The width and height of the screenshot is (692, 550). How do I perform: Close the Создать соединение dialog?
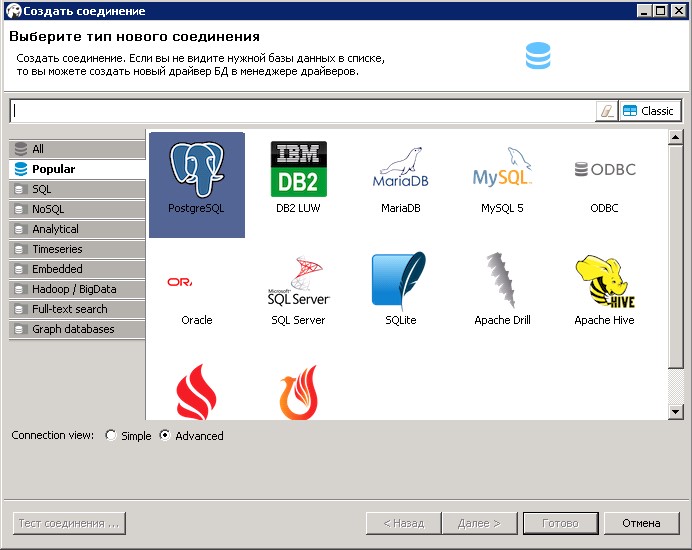pyautogui.click(x=678, y=11)
